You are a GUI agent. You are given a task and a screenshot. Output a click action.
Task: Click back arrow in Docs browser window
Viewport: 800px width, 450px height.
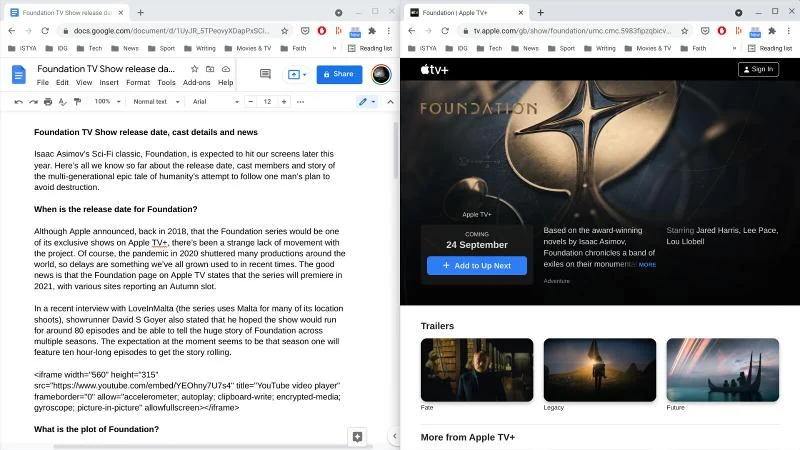tap(12, 31)
